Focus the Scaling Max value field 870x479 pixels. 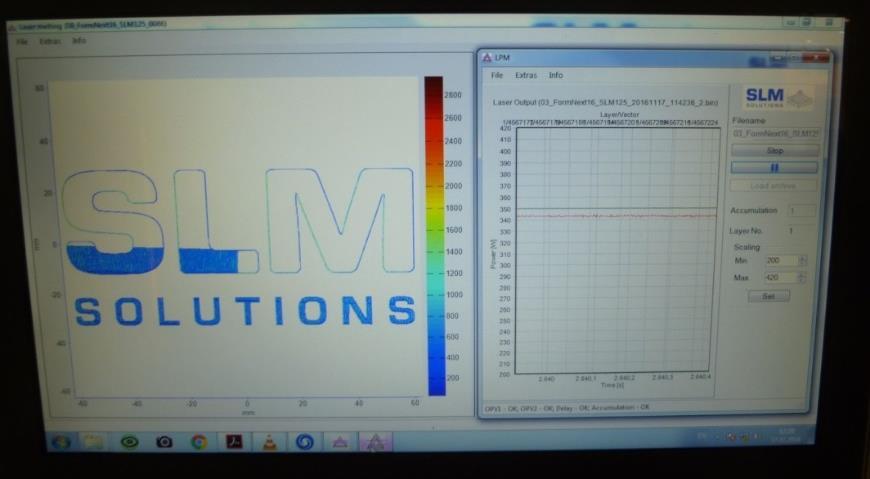(781, 277)
